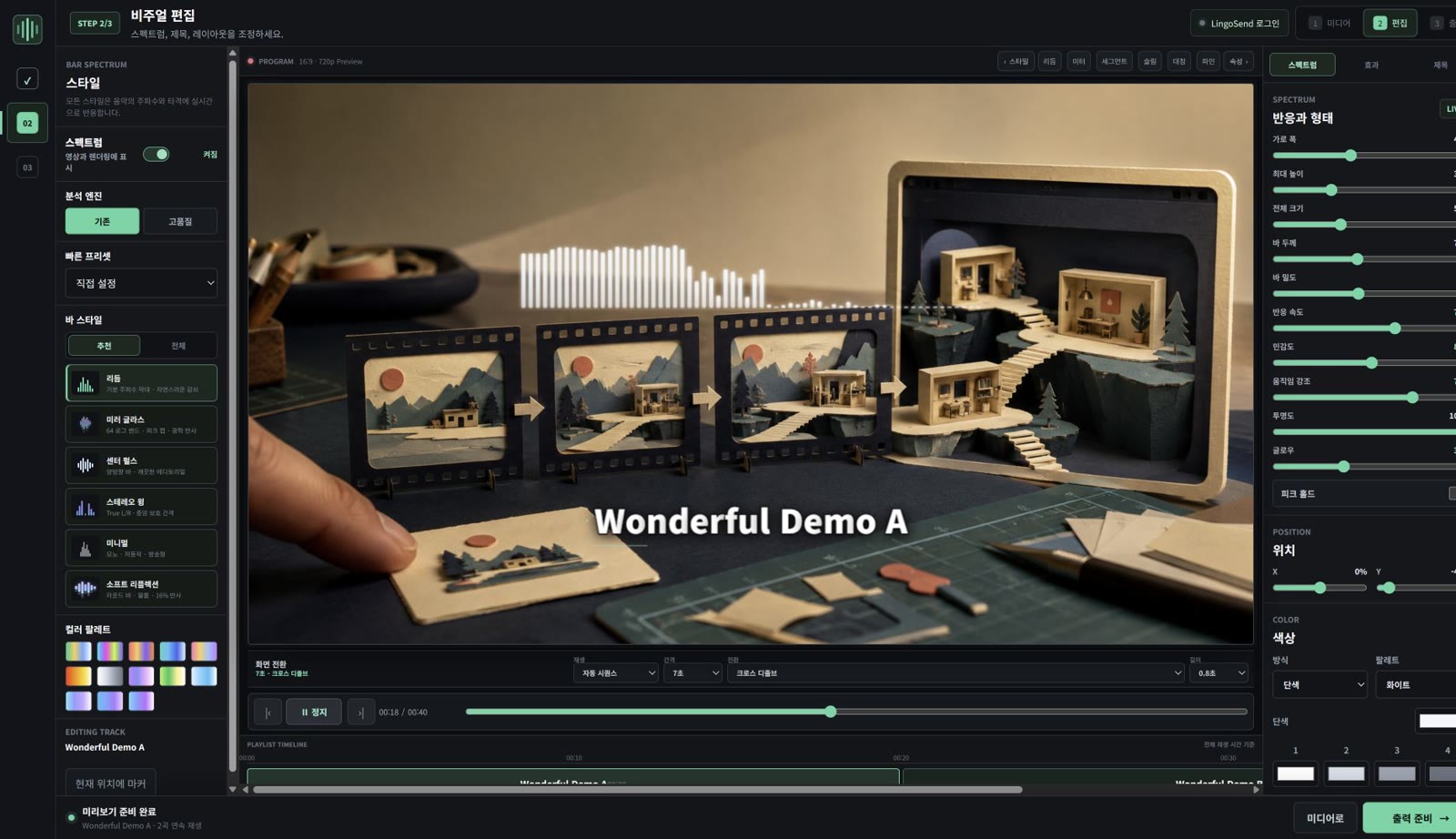
Task: Click the LingoSend 로그인 button
Action: point(1239,23)
